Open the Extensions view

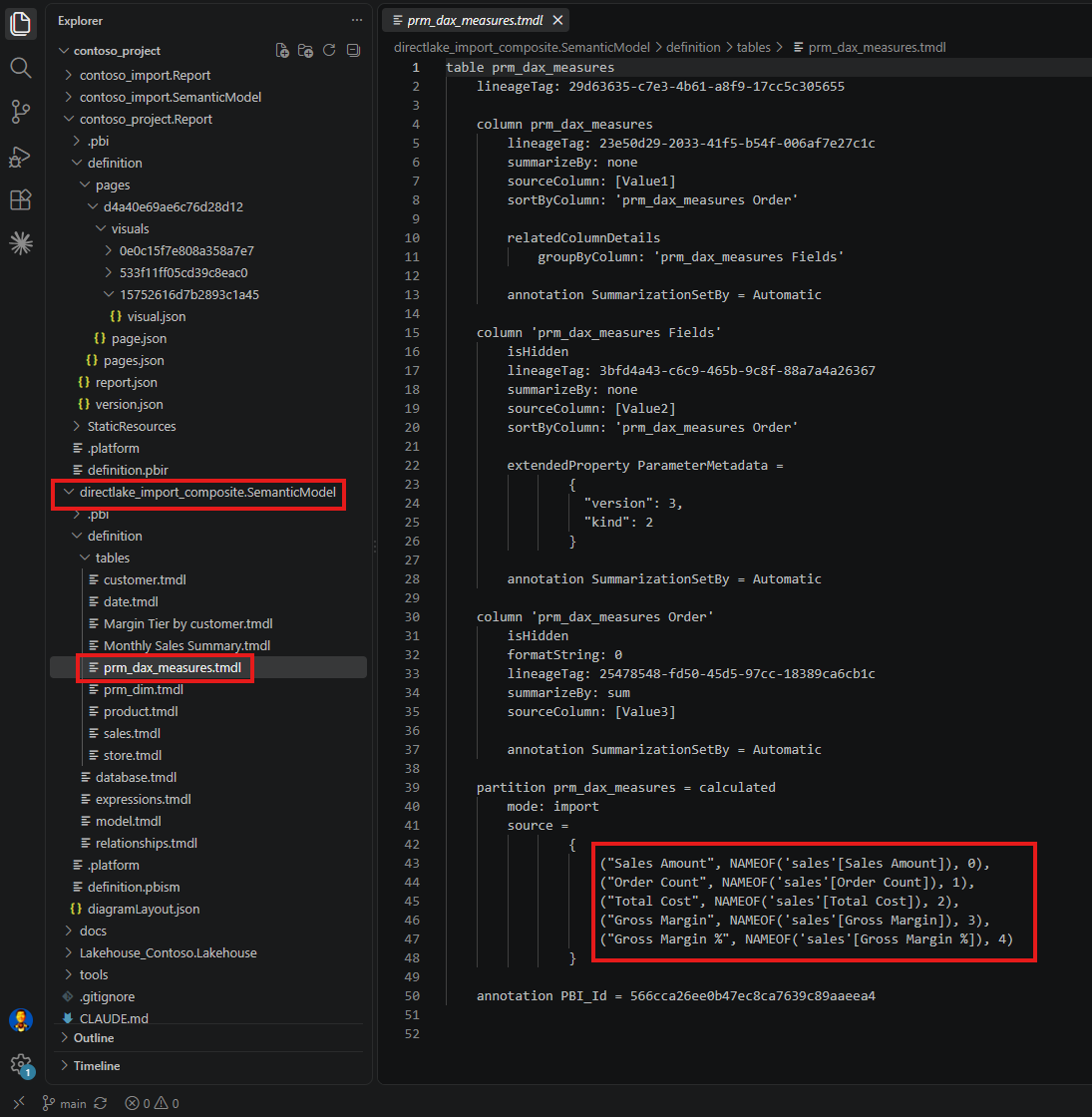pos(21,200)
